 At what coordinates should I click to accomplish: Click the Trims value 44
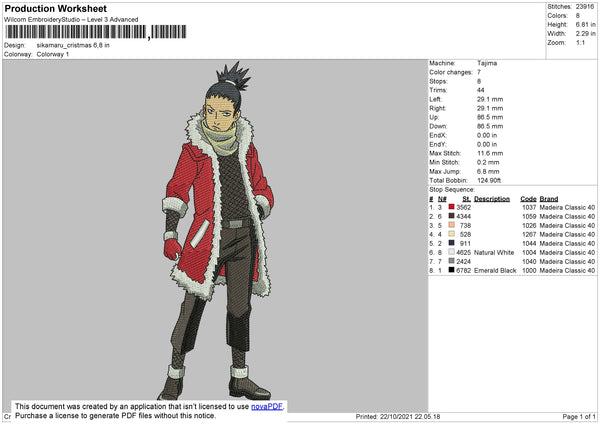pyautogui.click(x=481, y=90)
